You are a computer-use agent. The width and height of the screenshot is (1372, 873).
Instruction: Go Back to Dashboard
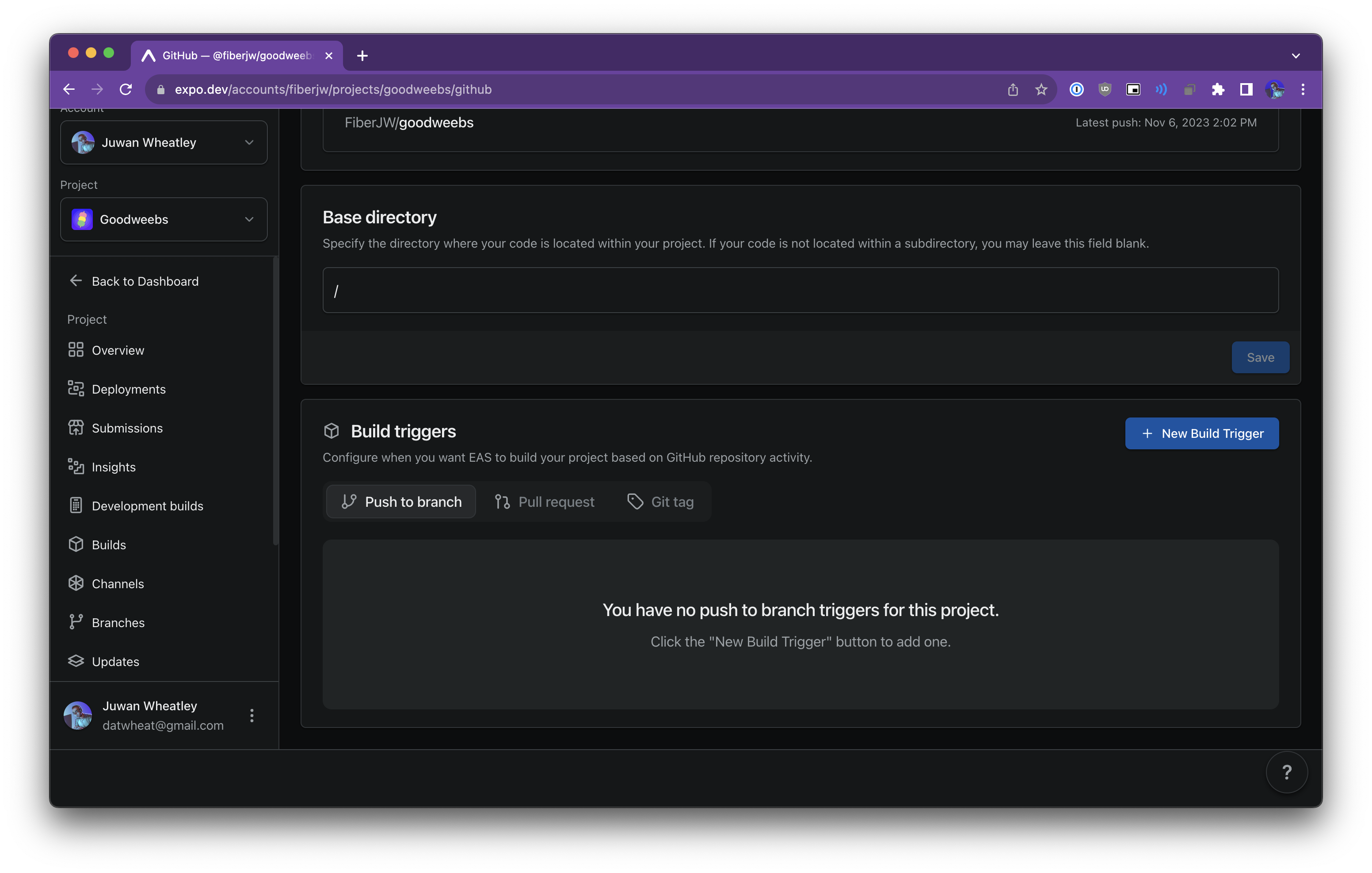(x=134, y=280)
